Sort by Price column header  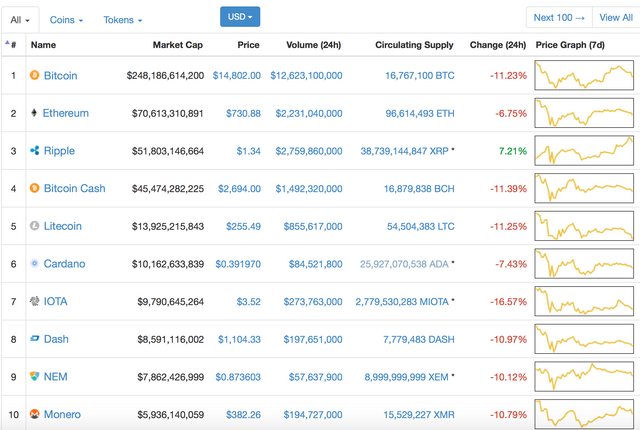click(x=248, y=45)
